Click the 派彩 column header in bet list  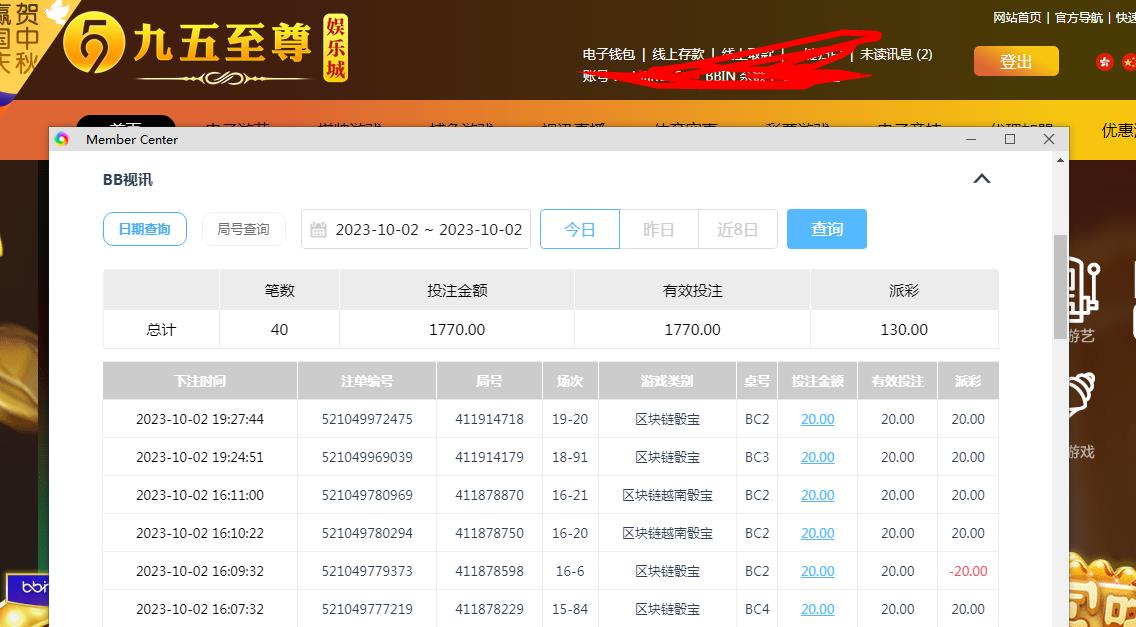click(968, 381)
